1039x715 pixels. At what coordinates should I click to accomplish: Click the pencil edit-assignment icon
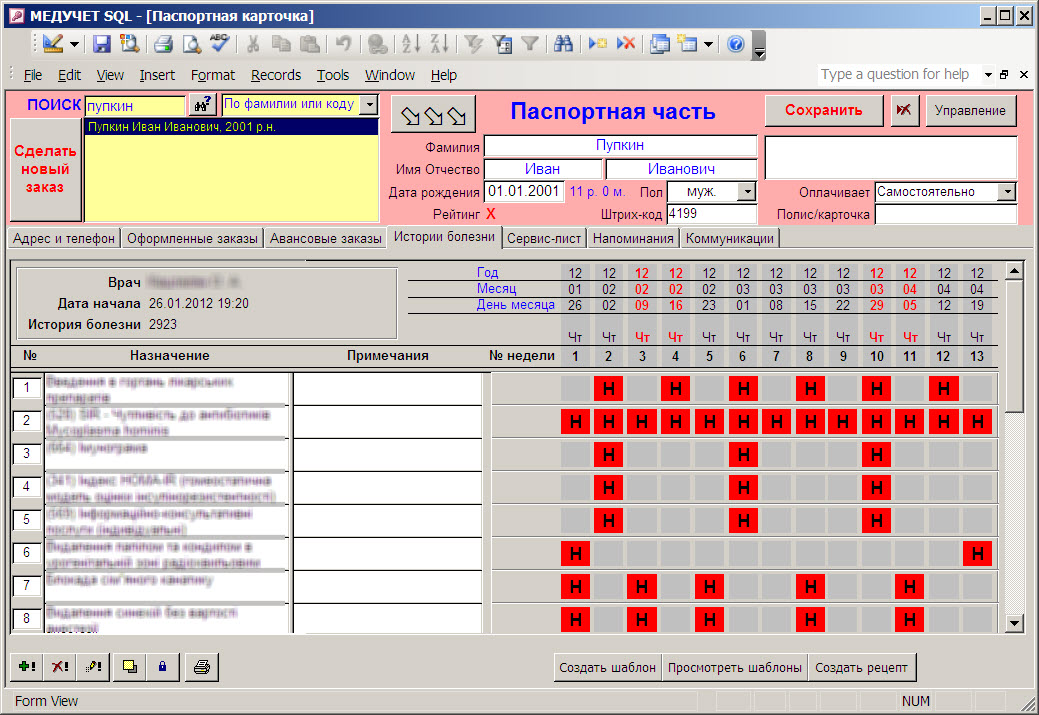click(x=93, y=667)
